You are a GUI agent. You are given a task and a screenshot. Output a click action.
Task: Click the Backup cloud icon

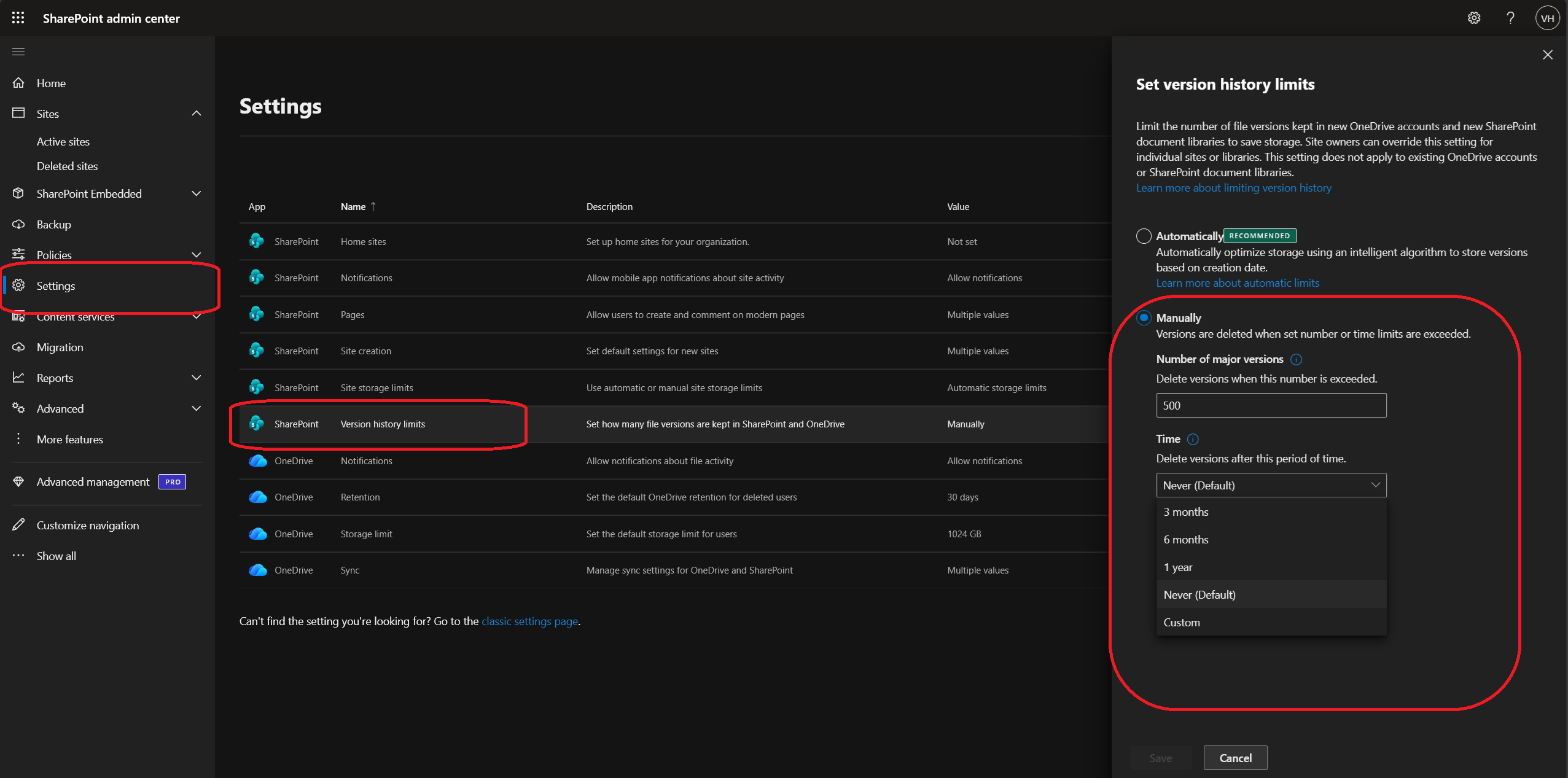pos(18,224)
